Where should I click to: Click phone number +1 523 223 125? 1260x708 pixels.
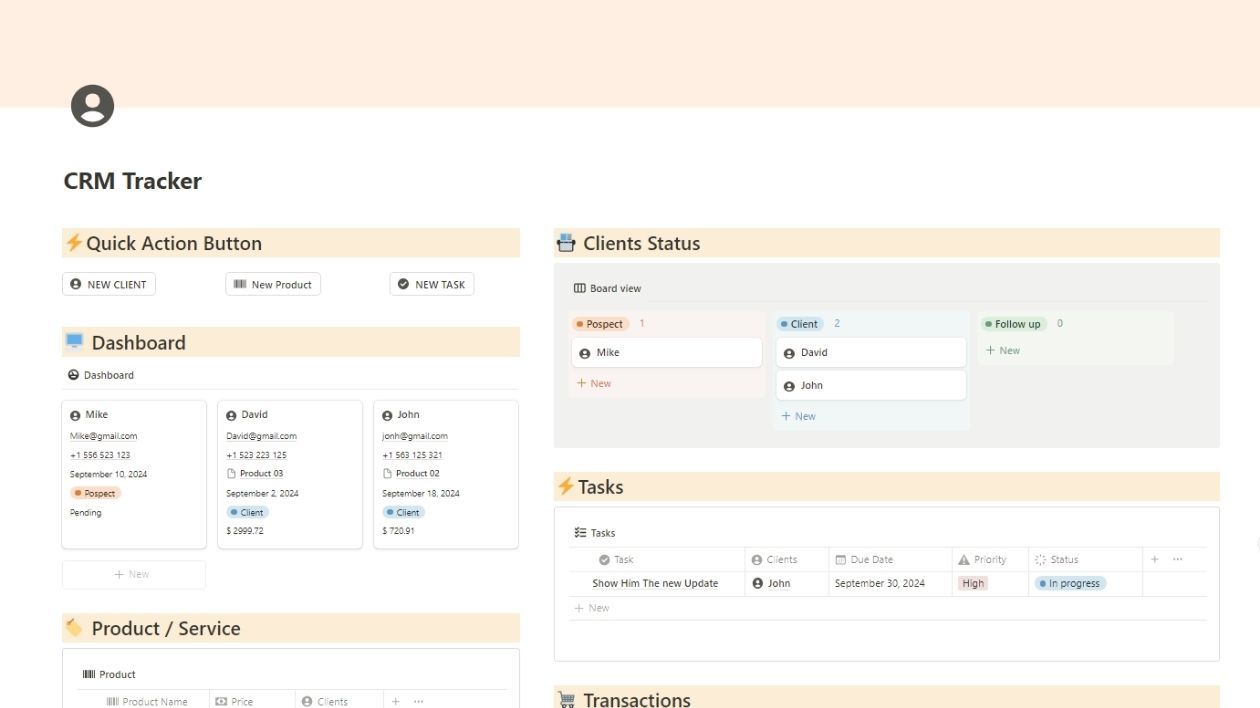click(256, 455)
